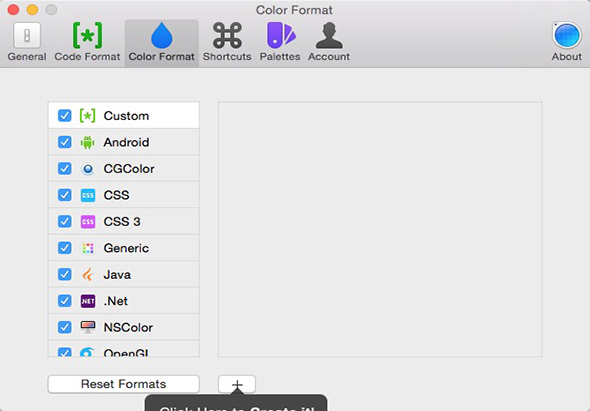590x411 pixels.
Task: Switch to Code Format preferences
Action: coord(87,42)
